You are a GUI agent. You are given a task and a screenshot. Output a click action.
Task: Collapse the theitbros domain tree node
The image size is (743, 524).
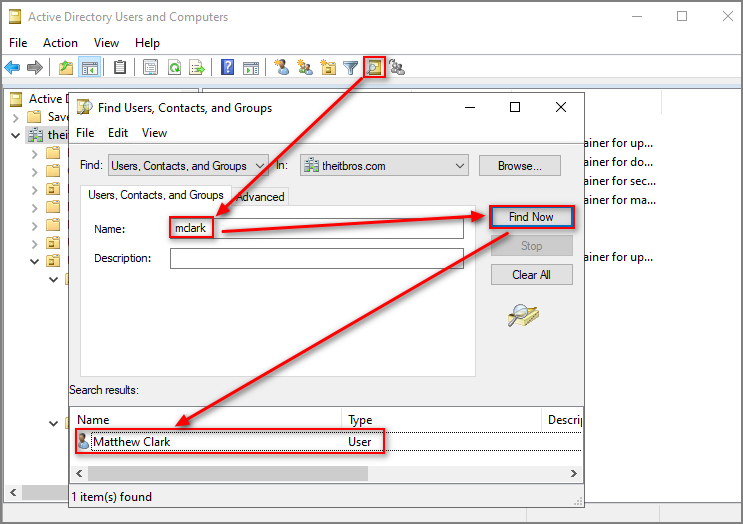pos(16,136)
